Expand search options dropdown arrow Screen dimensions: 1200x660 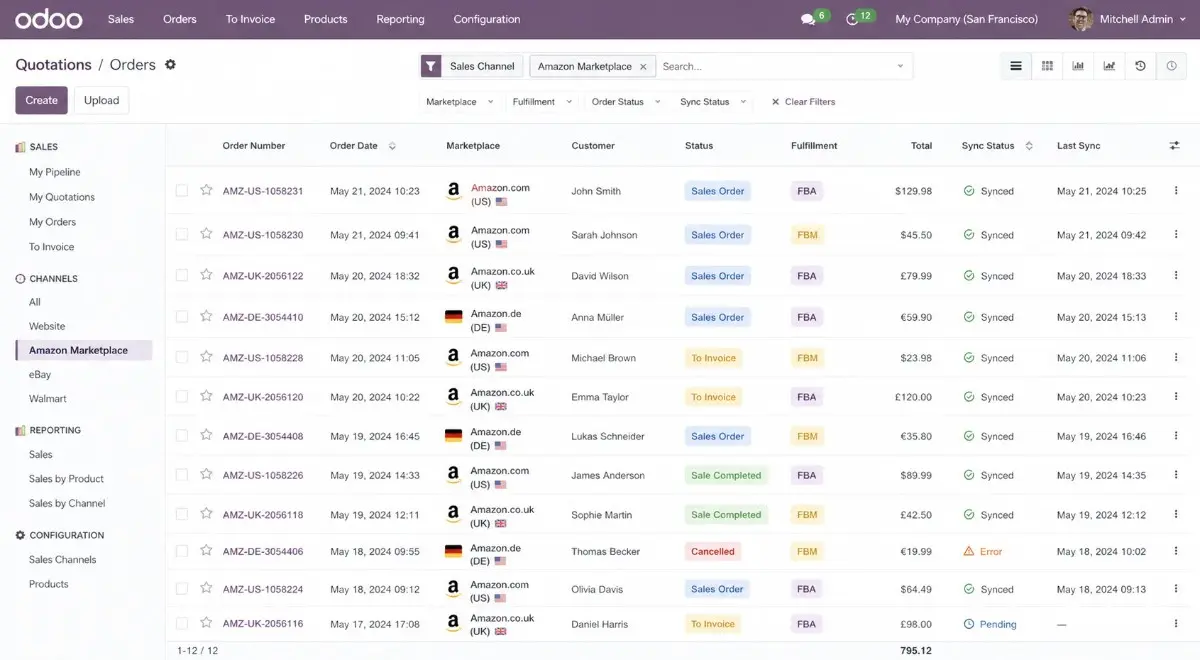[900, 67]
